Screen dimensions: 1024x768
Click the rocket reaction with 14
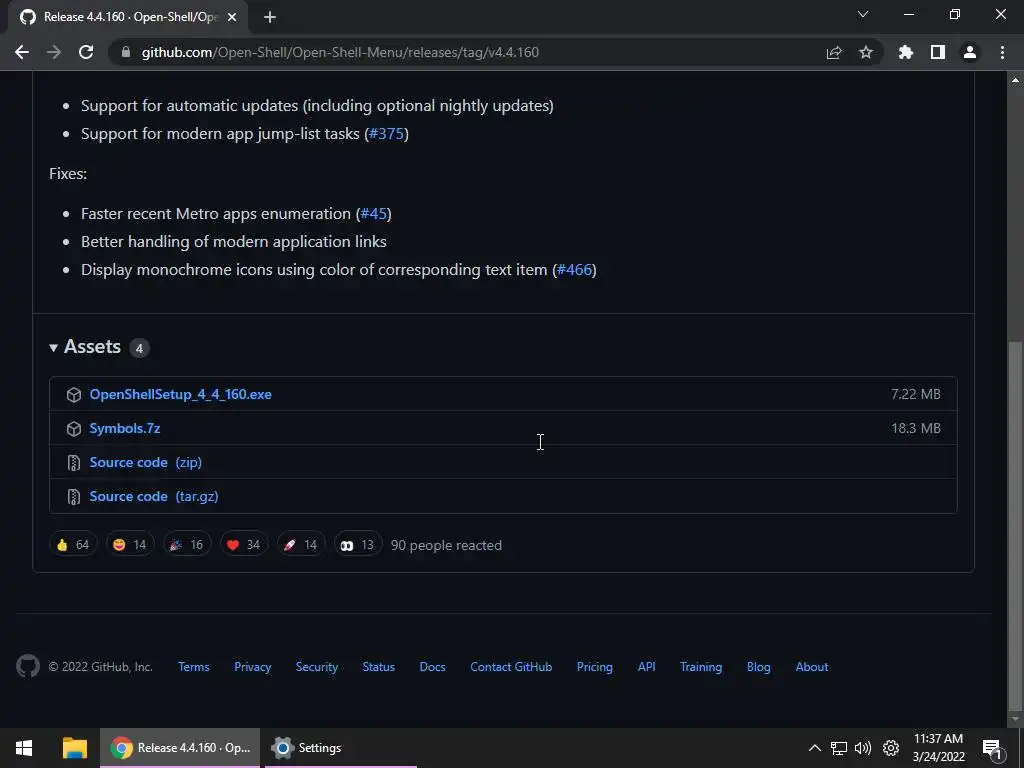tap(301, 545)
